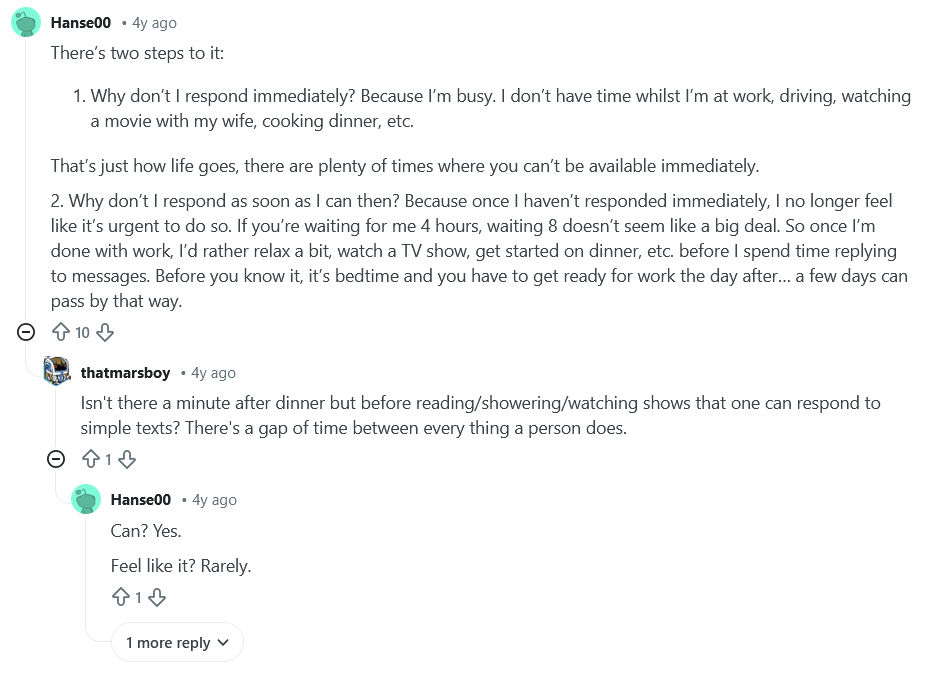
Task: Click Hanse00's avatar on the nested reply
Action: point(87,499)
